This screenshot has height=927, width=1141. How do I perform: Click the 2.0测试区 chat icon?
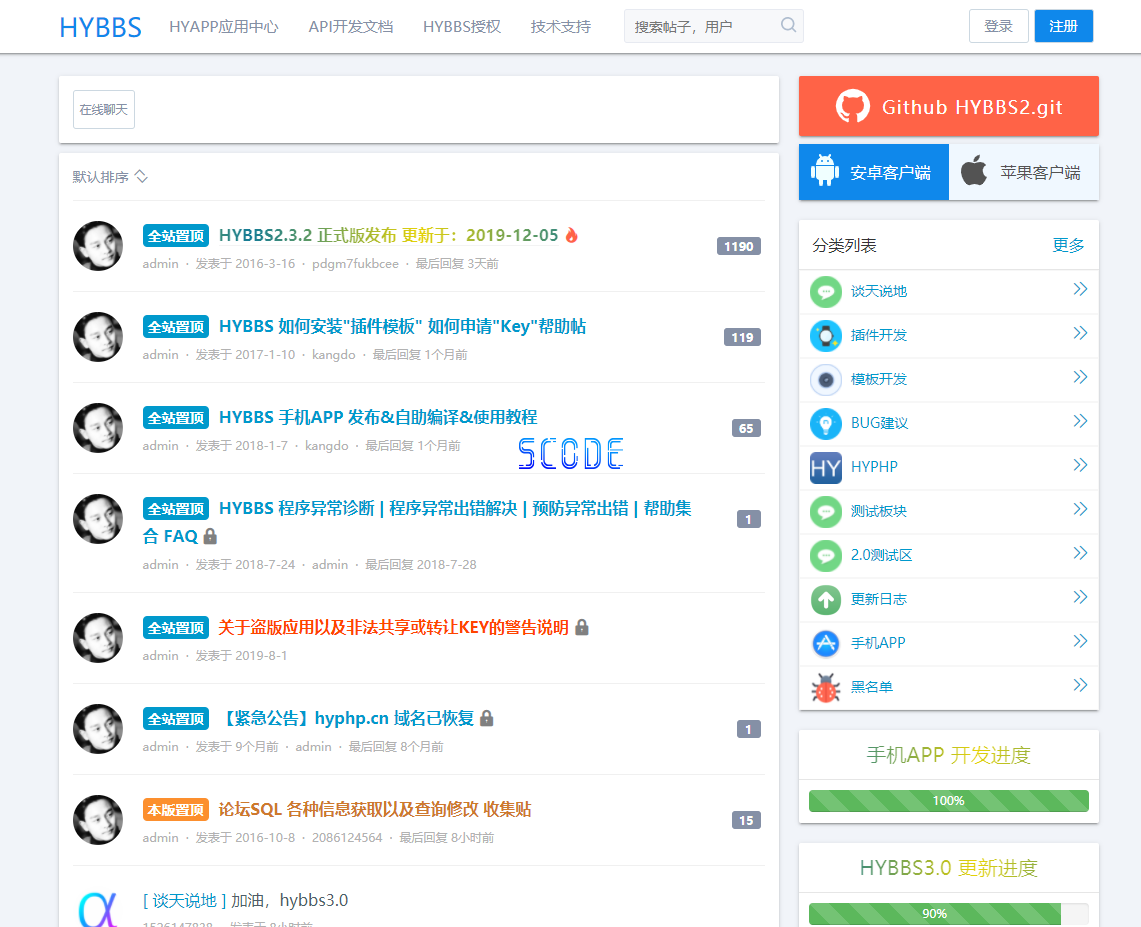826,556
